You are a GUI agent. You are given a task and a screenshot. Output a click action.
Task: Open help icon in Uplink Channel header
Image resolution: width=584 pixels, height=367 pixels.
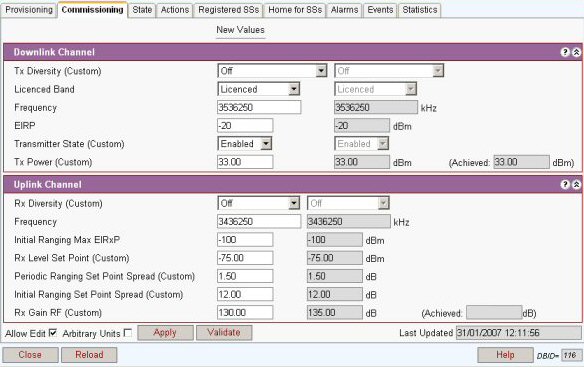(565, 184)
